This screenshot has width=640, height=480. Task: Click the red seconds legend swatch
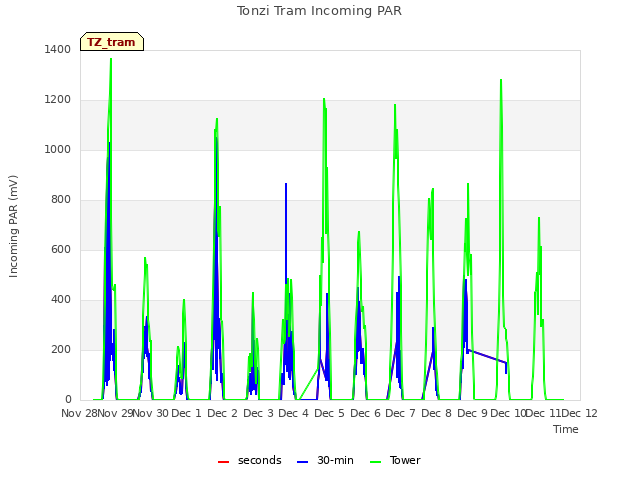click(224, 462)
